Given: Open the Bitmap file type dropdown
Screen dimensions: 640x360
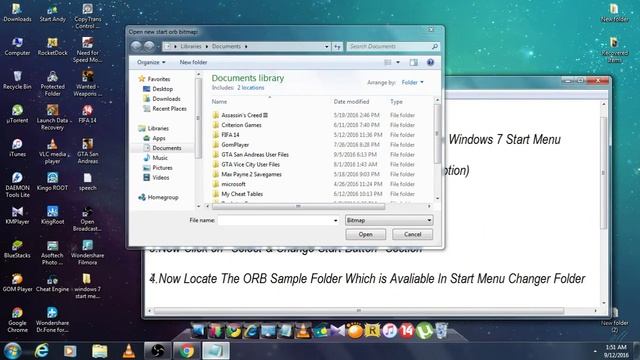Looking at the screenshot, I should 389,220.
